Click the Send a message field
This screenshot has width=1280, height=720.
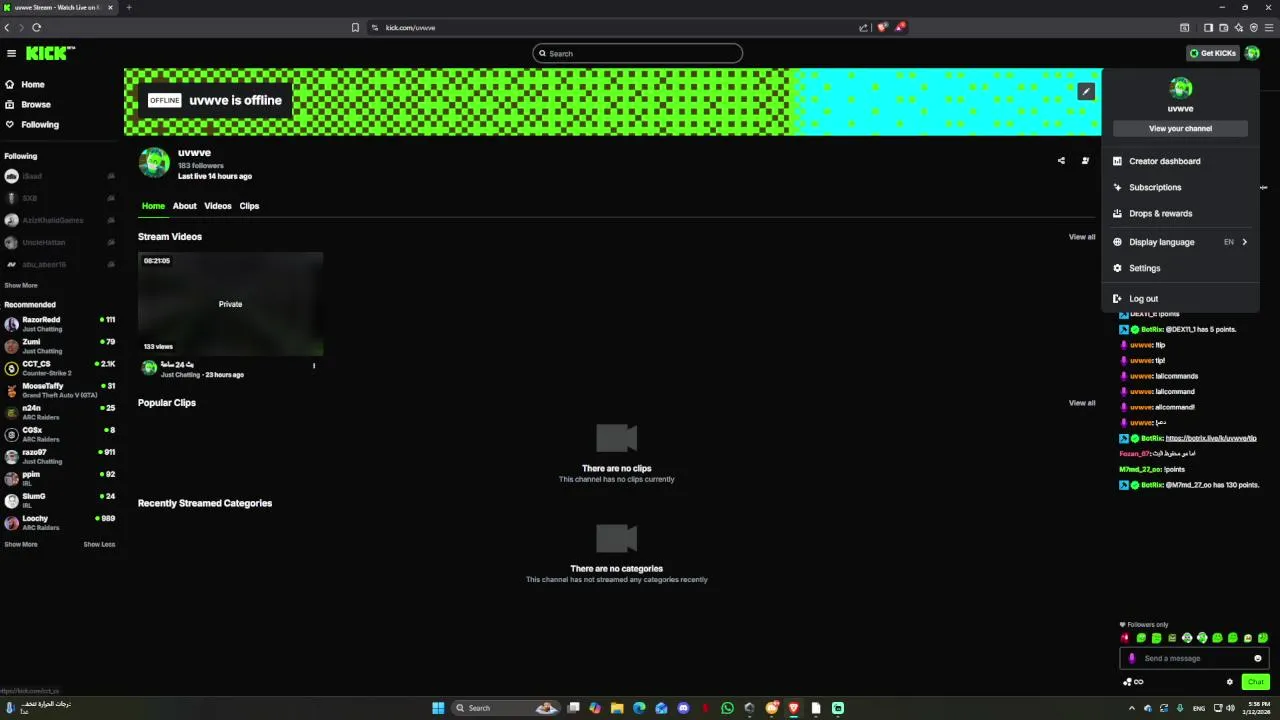[1194, 658]
